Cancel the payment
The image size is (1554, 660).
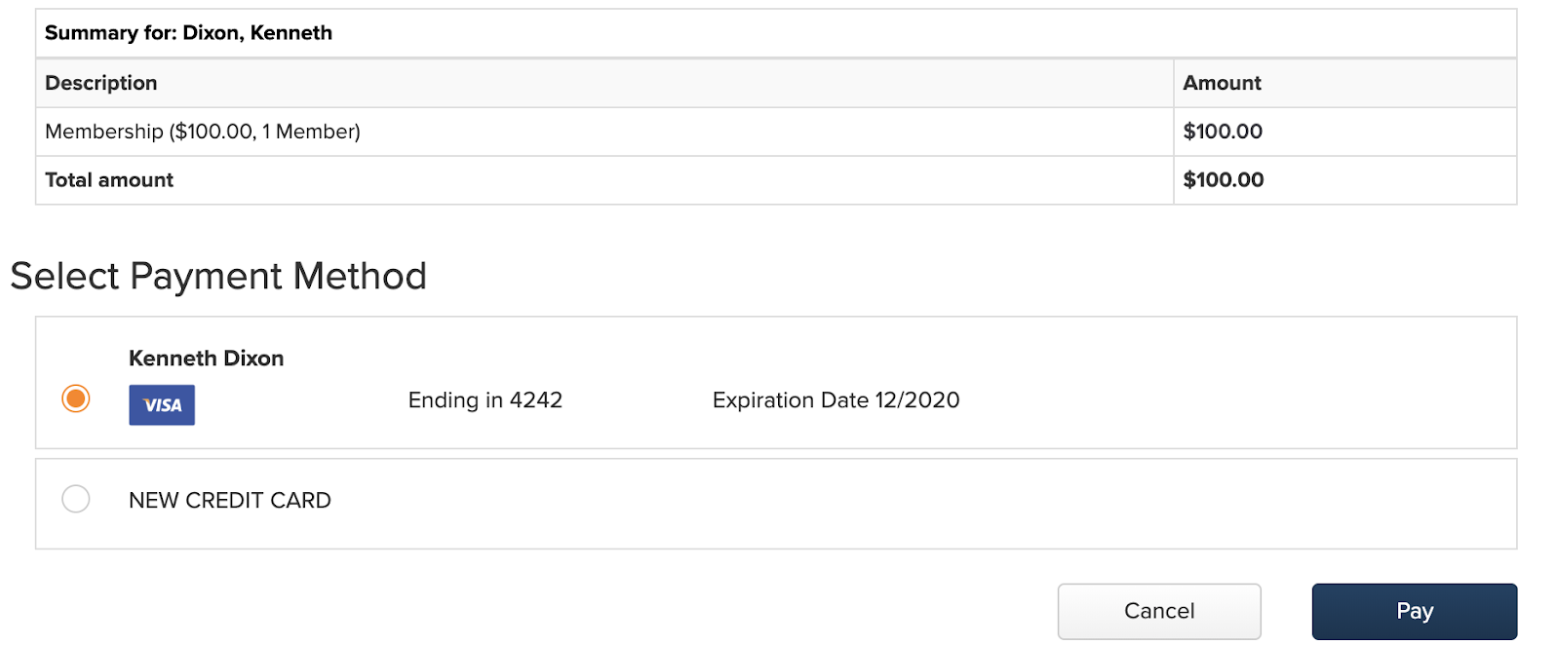click(x=1159, y=611)
